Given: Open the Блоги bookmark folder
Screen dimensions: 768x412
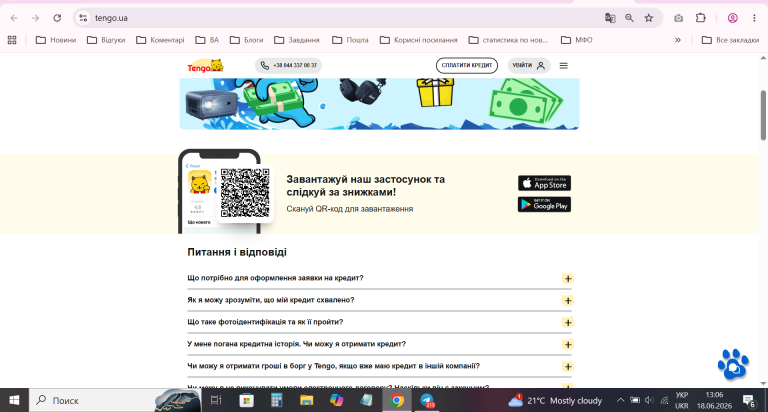Looking at the screenshot, I should (247, 40).
